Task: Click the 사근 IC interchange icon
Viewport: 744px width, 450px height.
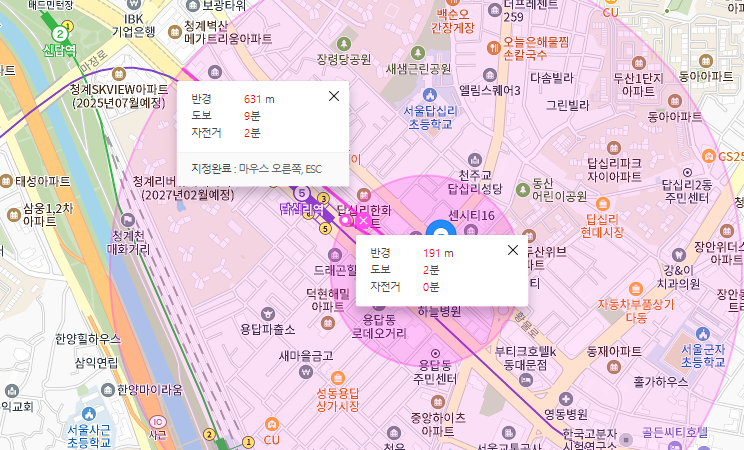Action: point(158,422)
